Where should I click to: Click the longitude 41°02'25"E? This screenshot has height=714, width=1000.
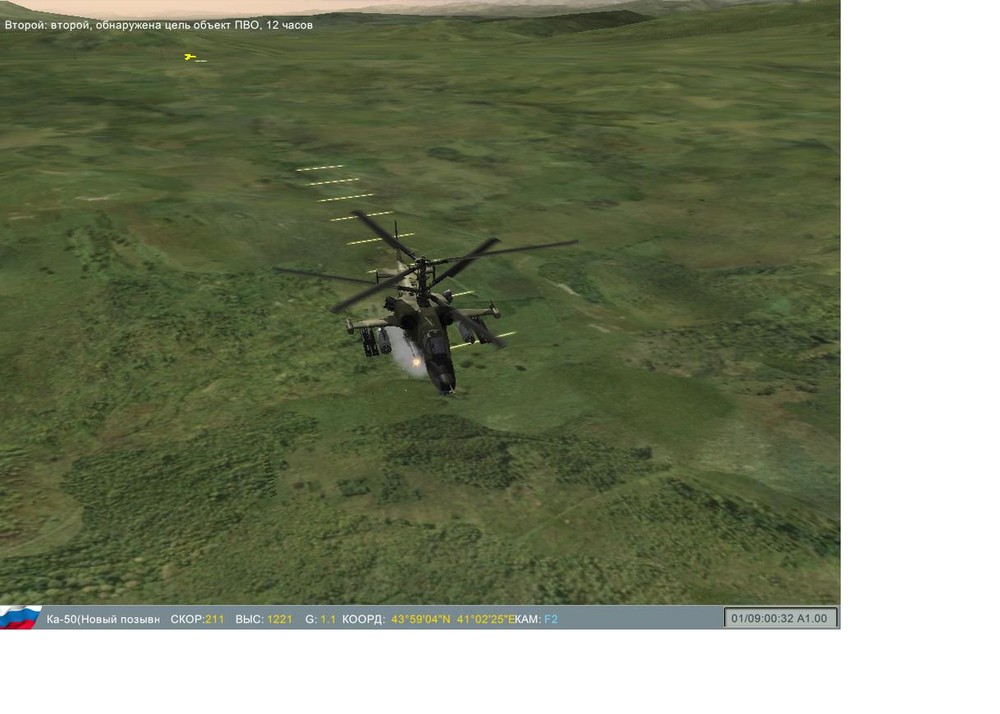pos(486,619)
